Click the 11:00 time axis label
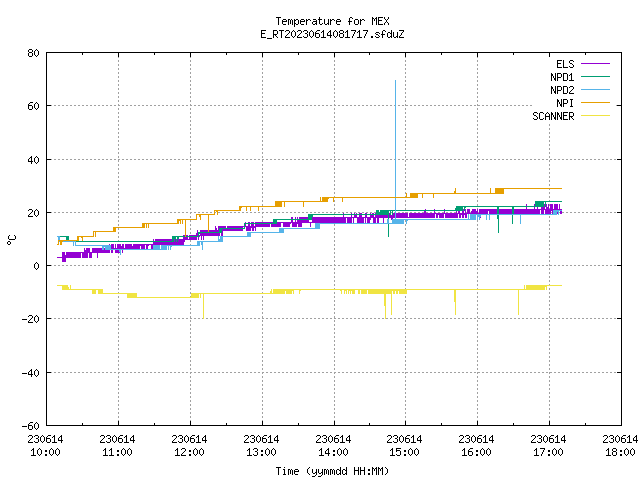The width and height of the screenshot is (640, 480). pos(117,452)
